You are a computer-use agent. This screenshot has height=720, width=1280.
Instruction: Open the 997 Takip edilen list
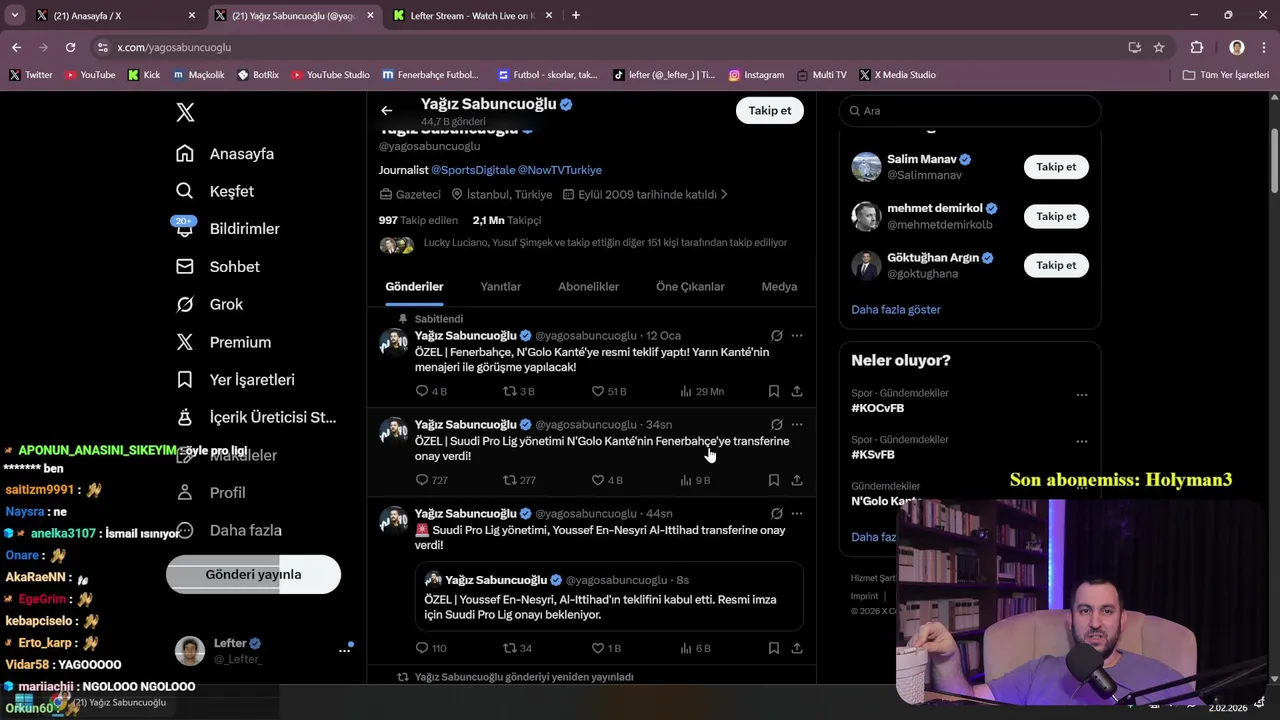click(418, 220)
